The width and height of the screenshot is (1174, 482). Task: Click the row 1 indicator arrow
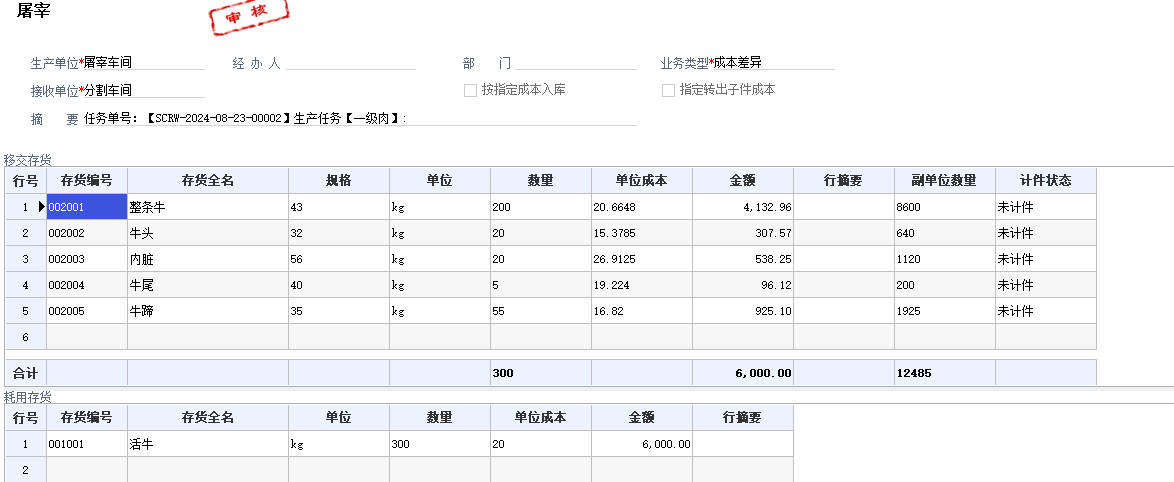click(x=41, y=207)
